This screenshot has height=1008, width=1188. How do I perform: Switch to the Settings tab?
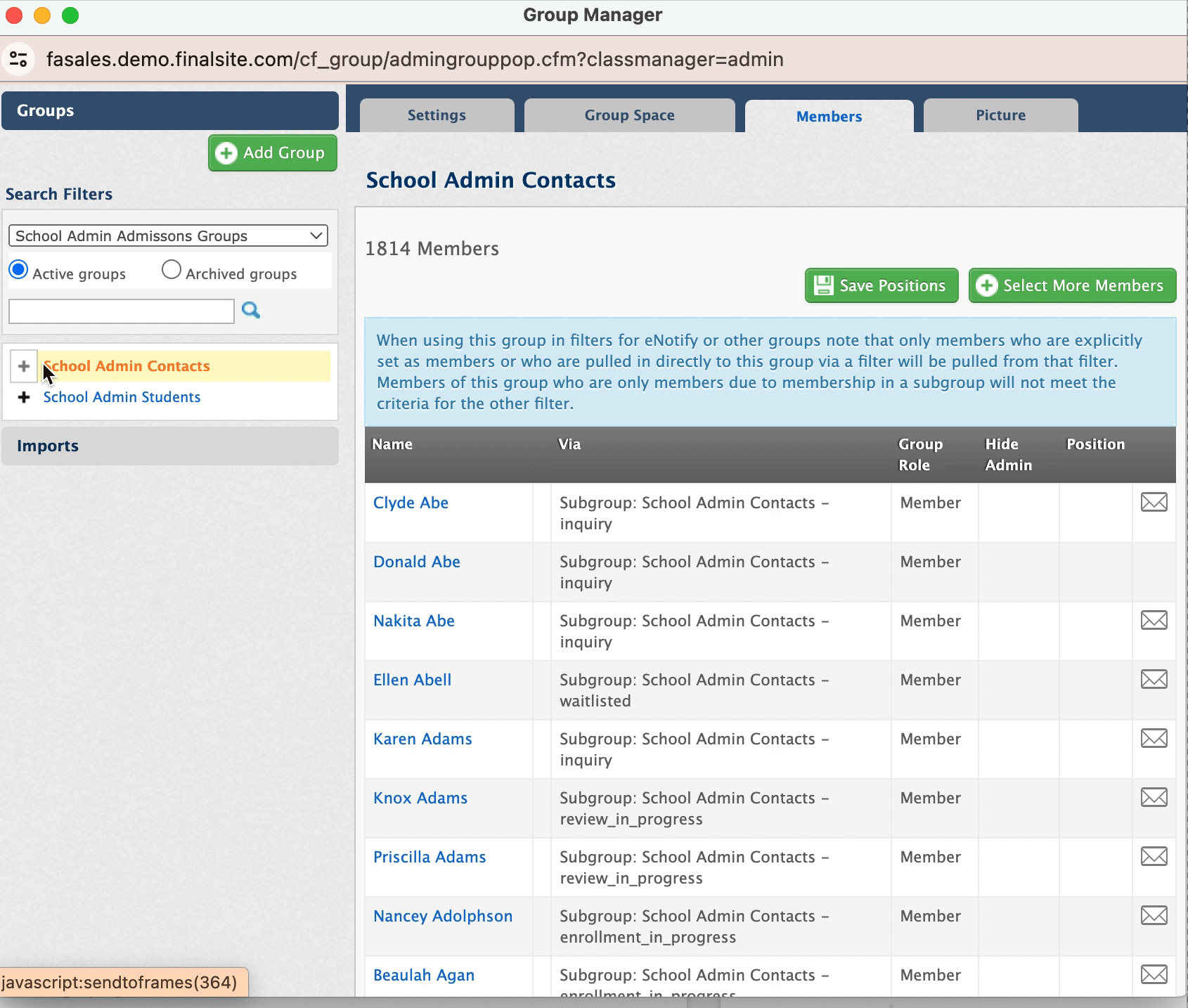[x=437, y=115]
